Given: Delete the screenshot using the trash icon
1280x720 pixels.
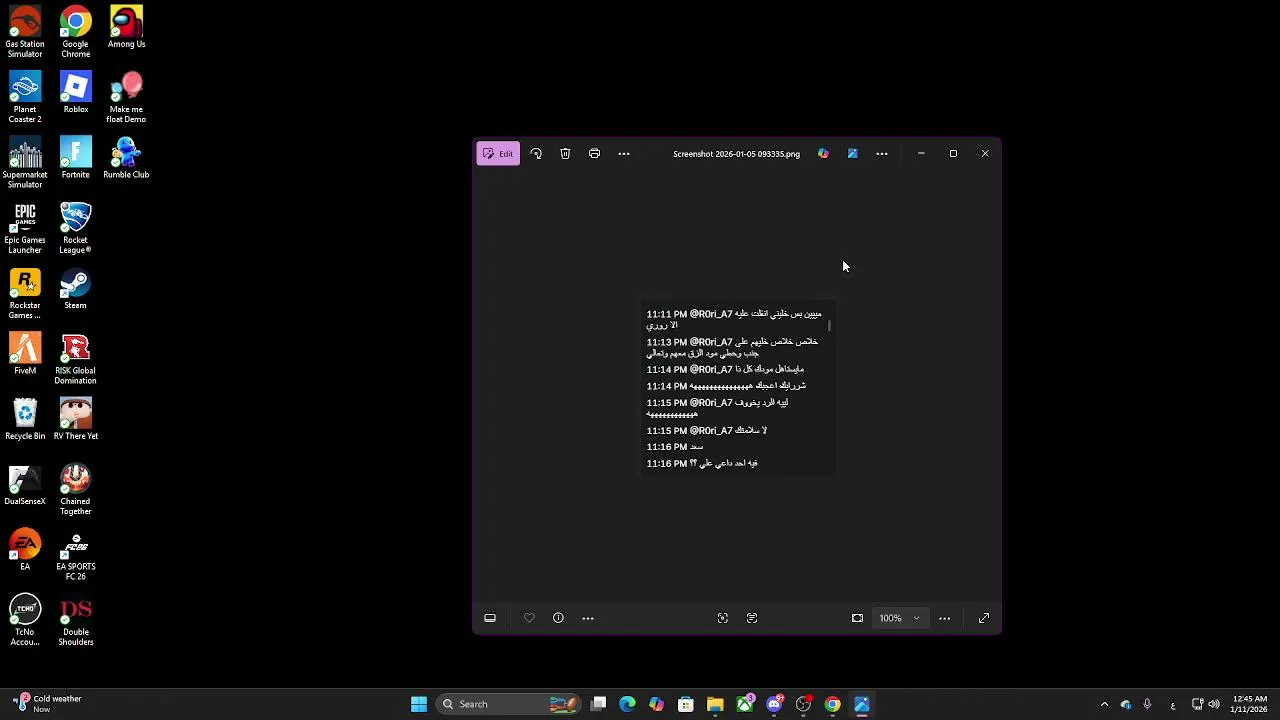Looking at the screenshot, I should point(565,154).
